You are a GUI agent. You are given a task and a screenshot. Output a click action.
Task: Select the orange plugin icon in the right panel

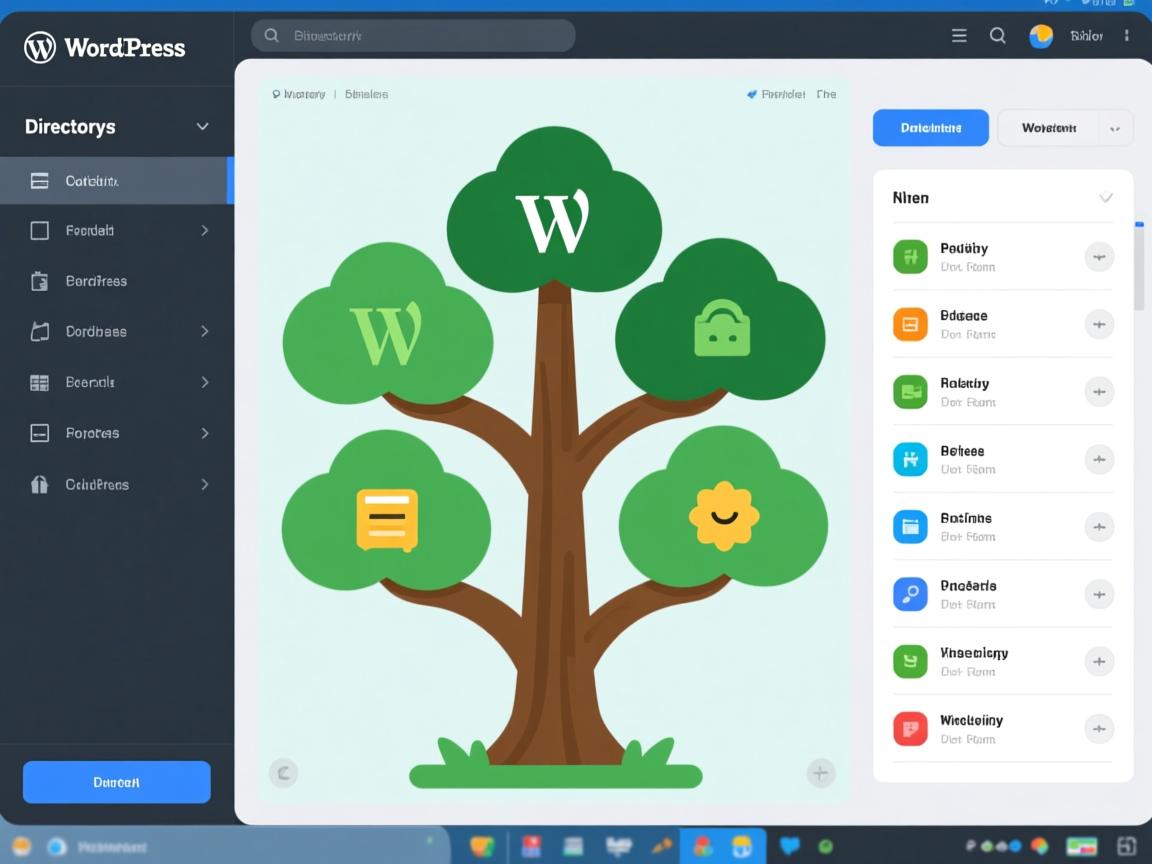point(910,324)
